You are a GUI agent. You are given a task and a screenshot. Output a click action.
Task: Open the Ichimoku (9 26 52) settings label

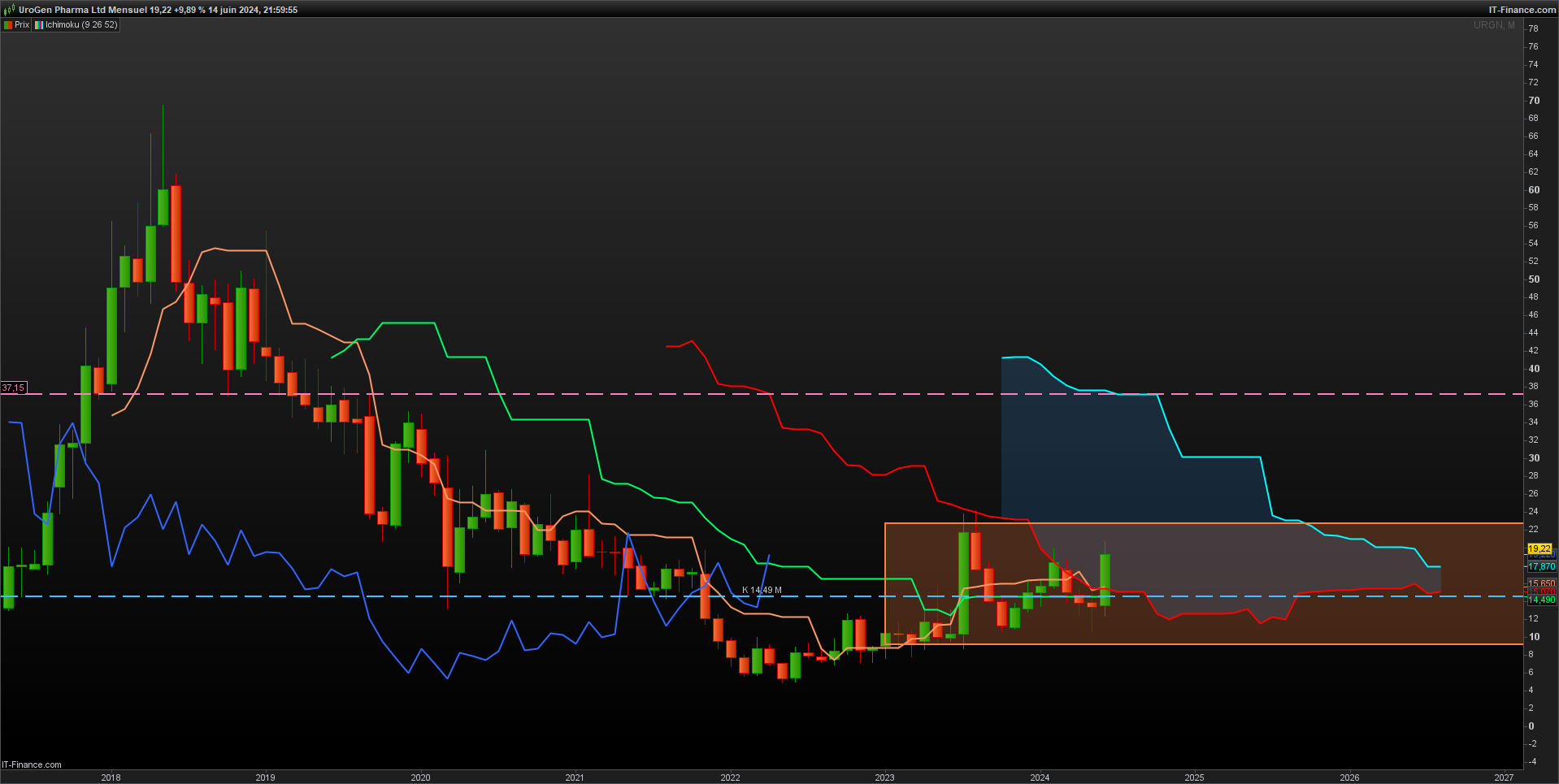pos(81,25)
